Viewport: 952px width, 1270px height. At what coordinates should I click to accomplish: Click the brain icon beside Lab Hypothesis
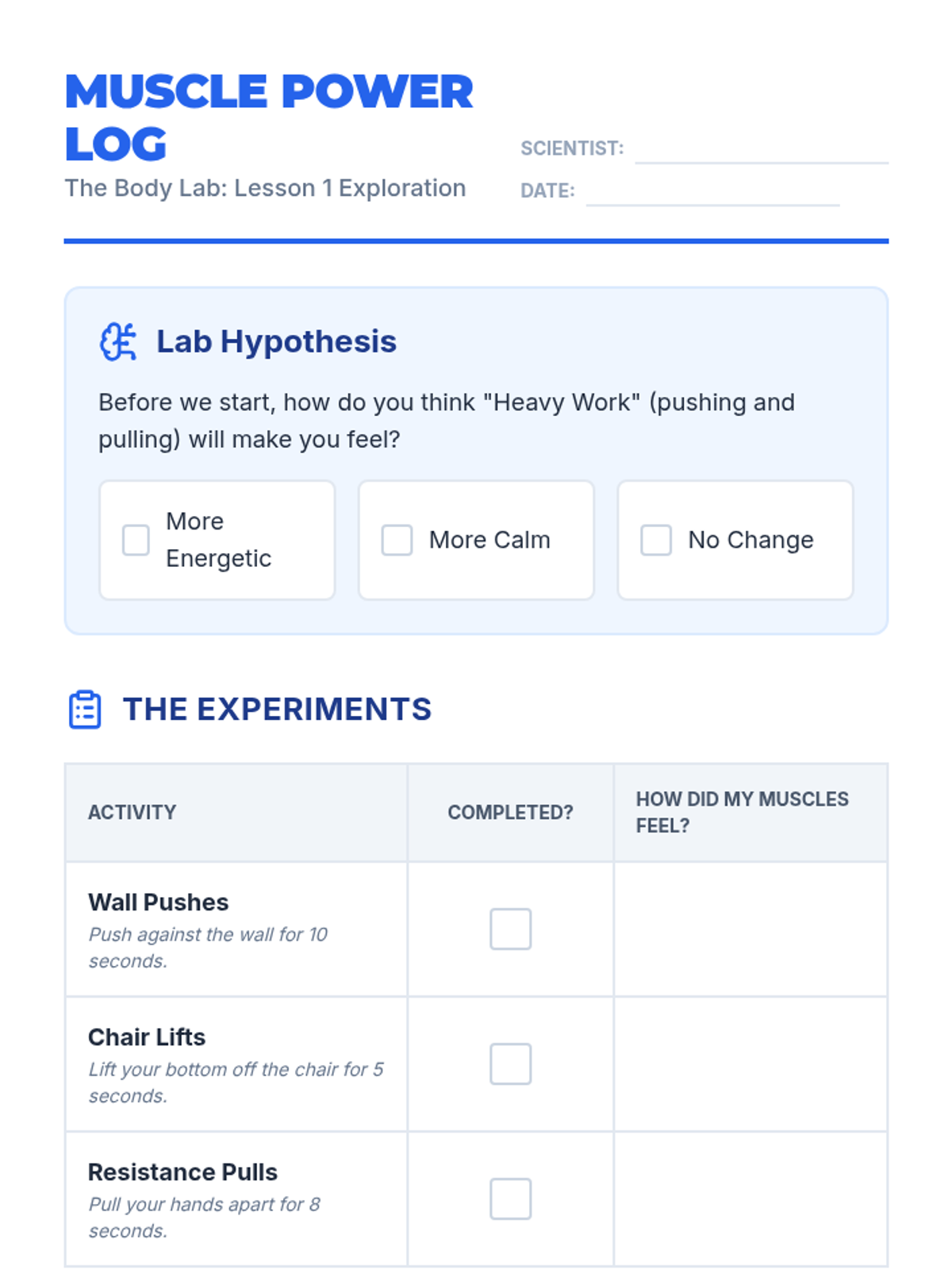pos(117,342)
